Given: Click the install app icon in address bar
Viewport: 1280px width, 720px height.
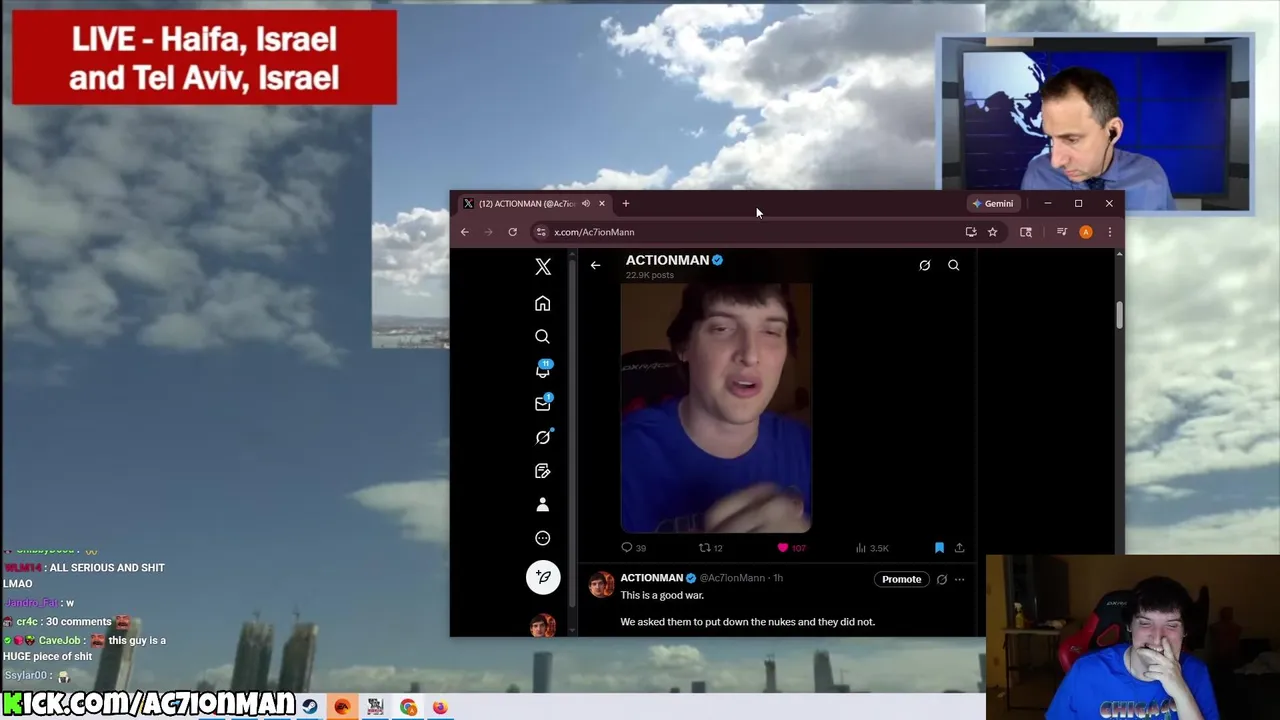Looking at the screenshot, I should click(x=971, y=232).
